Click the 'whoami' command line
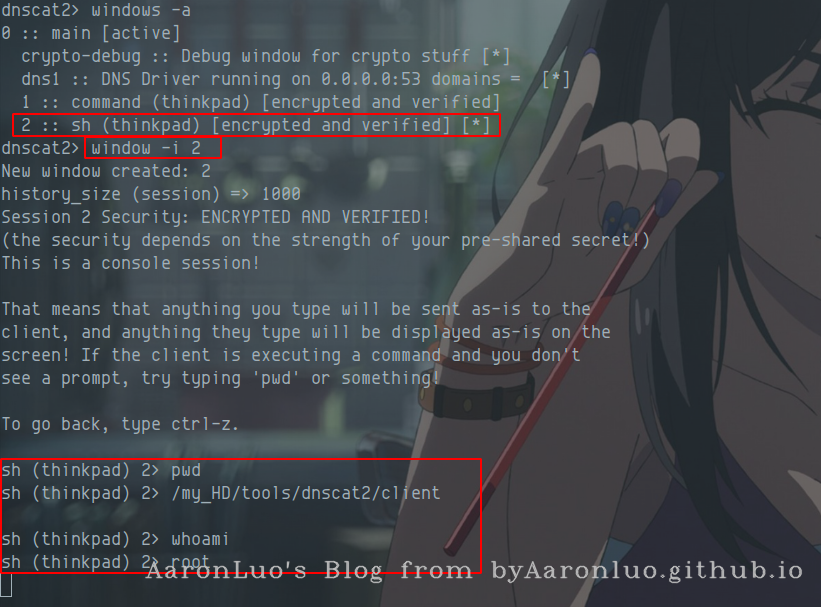Screen dimensions: 821x607 [x=200, y=539]
